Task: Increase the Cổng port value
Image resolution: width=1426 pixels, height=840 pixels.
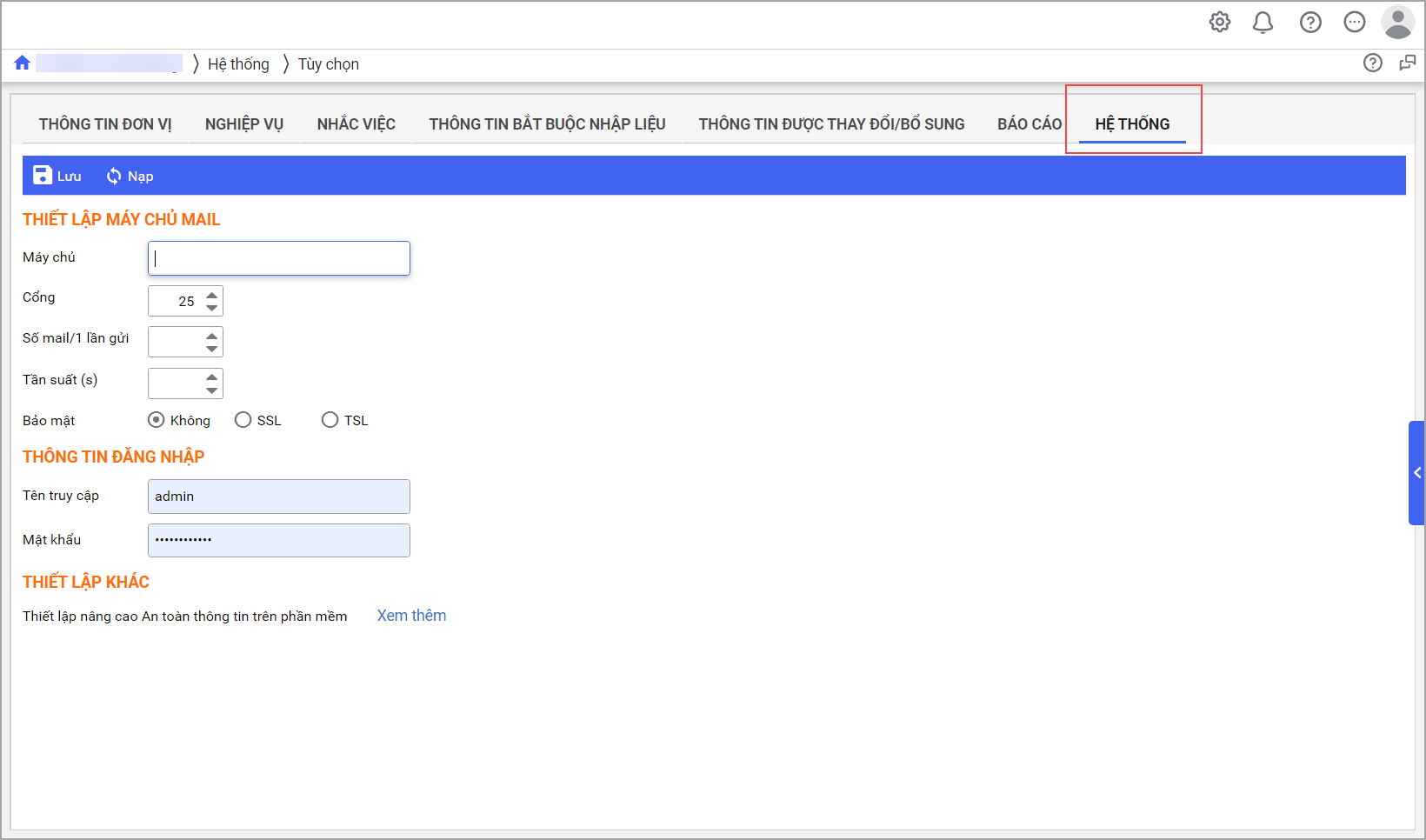Action: point(212,295)
